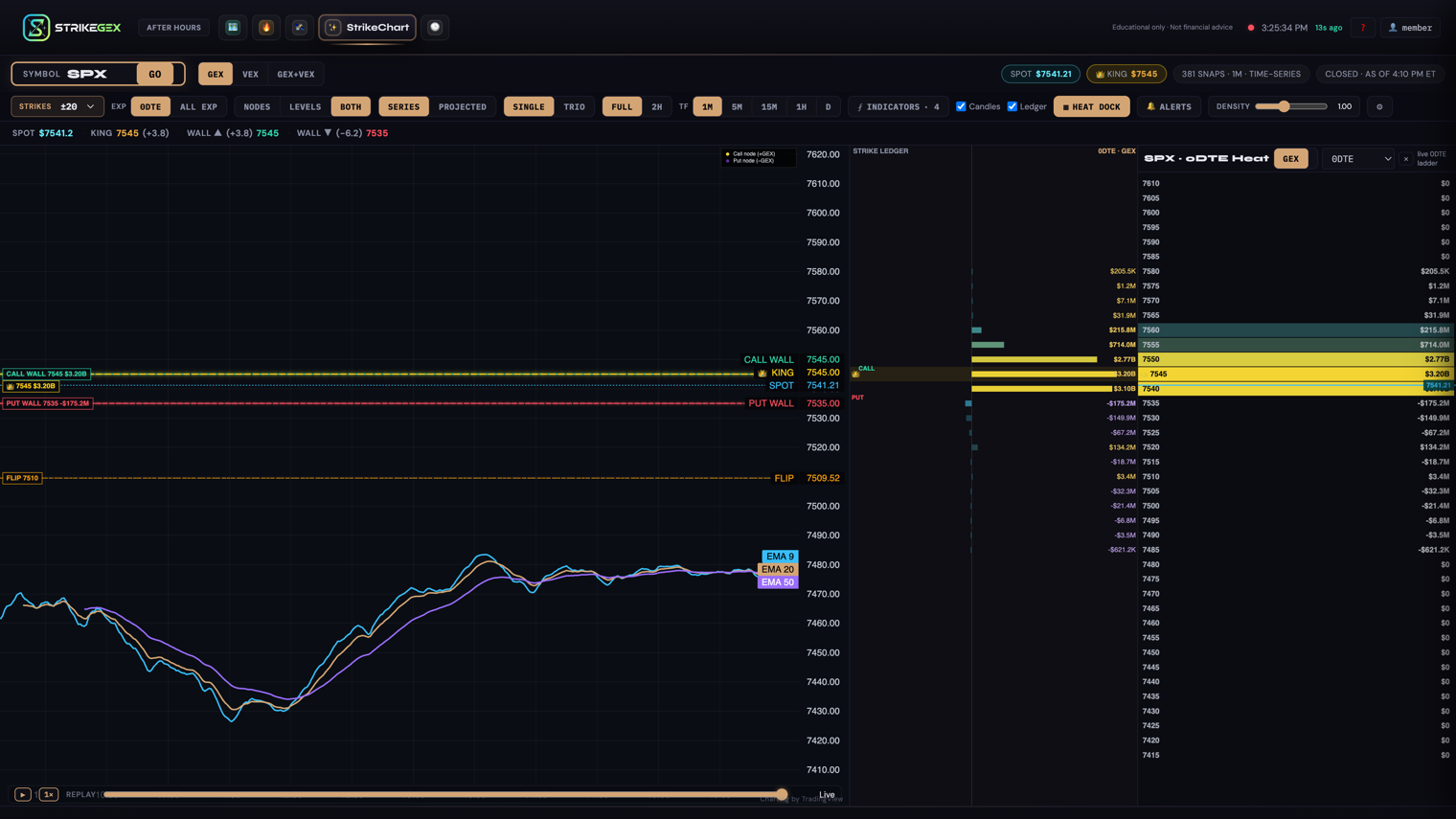Open the flame heatmap view icon

pos(266,28)
